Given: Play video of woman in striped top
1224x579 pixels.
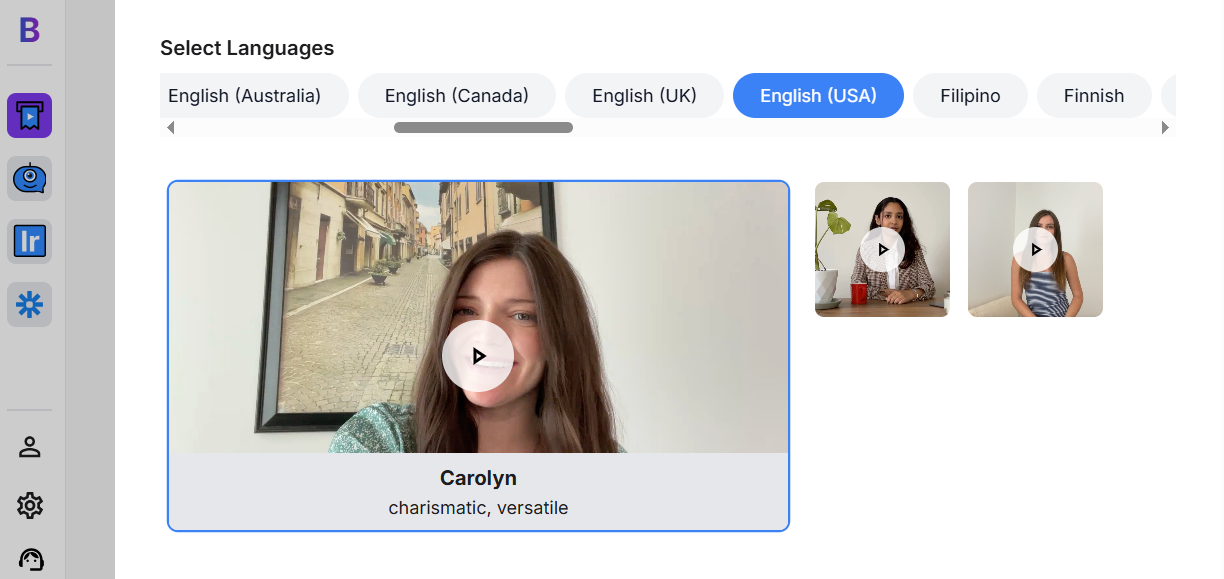Looking at the screenshot, I should tap(1035, 249).
